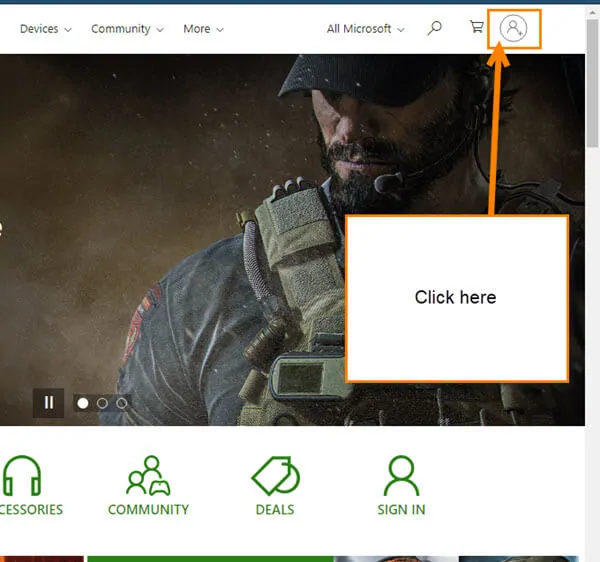600x562 pixels.
Task: Click the green Sign In person icon
Action: coord(401,476)
